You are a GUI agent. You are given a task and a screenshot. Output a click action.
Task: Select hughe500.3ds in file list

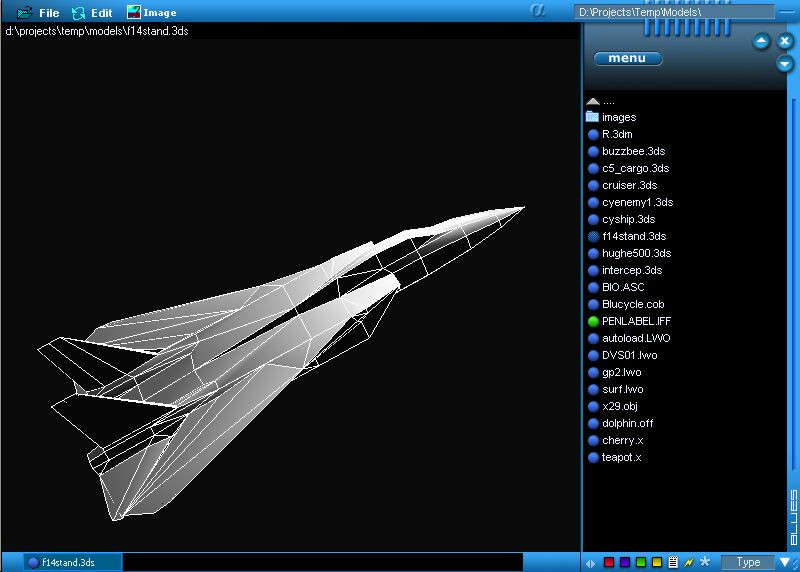coord(629,253)
